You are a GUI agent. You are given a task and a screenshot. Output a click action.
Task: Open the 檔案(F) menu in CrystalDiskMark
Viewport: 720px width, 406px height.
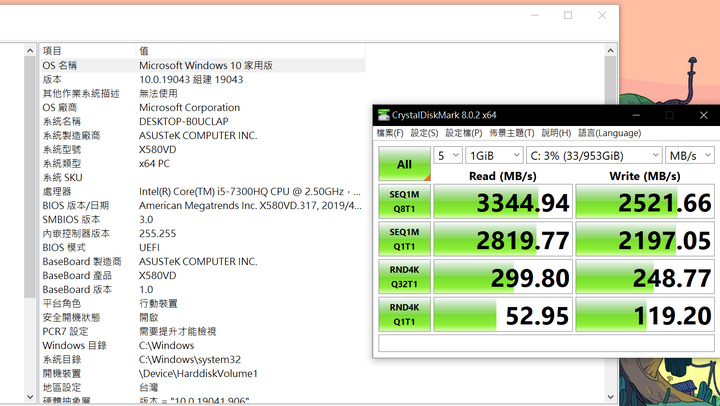390,133
